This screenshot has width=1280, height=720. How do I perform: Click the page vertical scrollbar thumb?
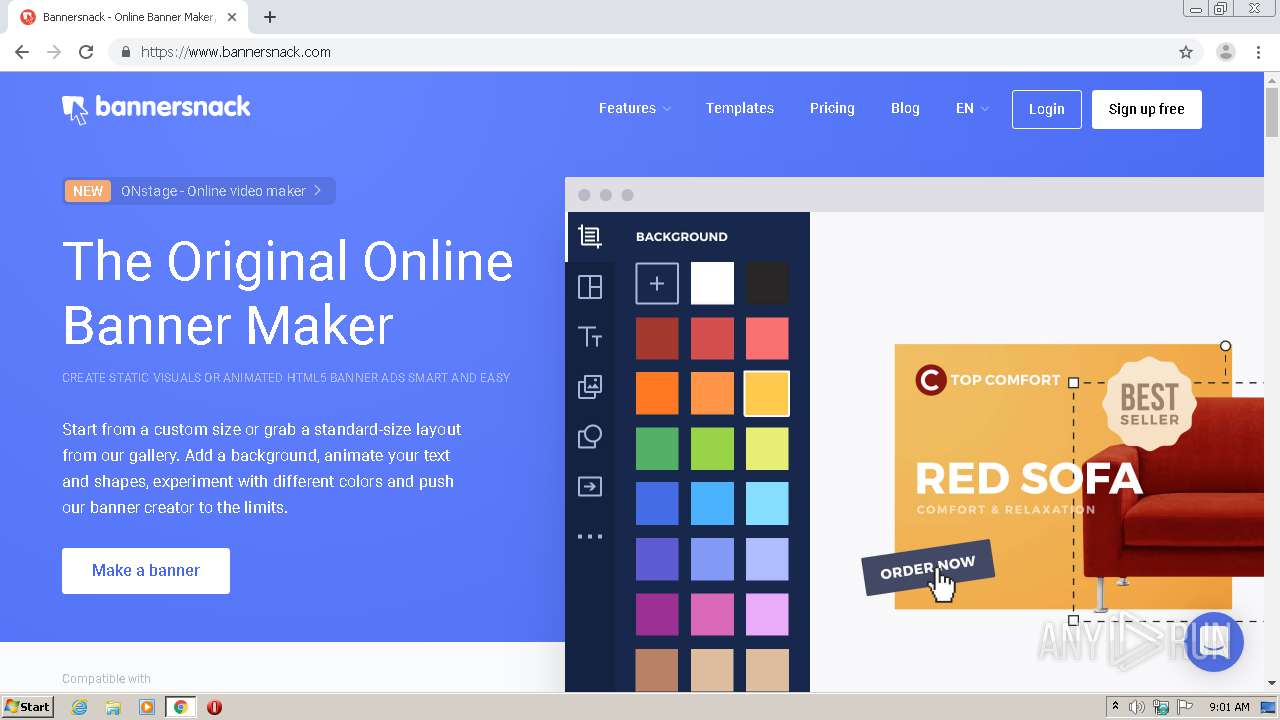(x=1272, y=113)
